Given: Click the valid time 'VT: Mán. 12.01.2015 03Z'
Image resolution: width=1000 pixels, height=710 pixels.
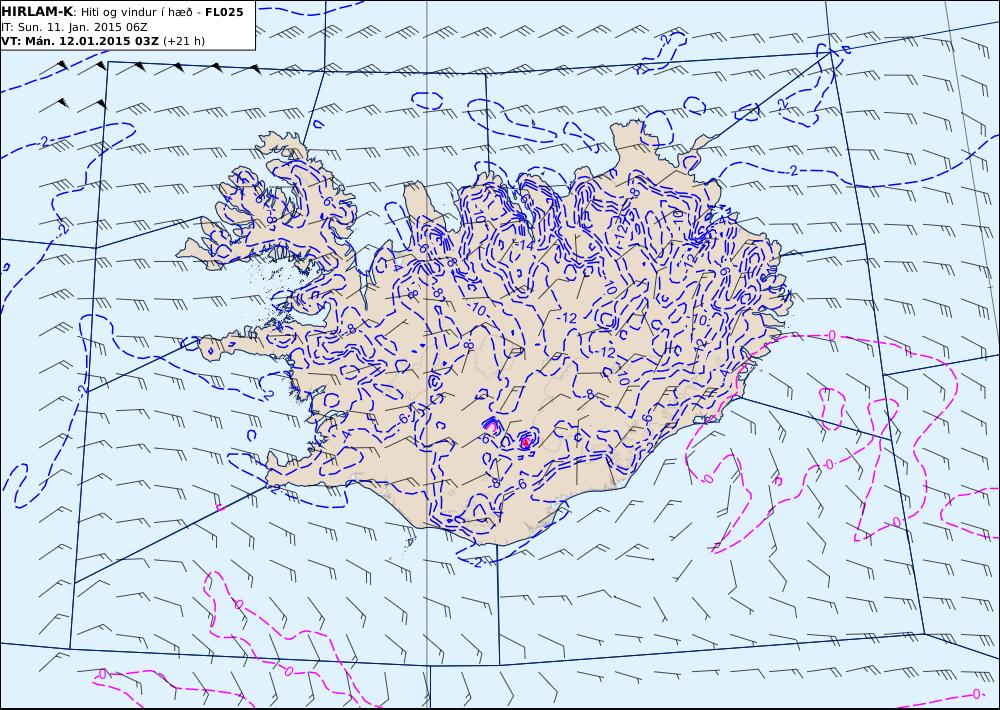Looking at the screenshot, I should 80,41.
